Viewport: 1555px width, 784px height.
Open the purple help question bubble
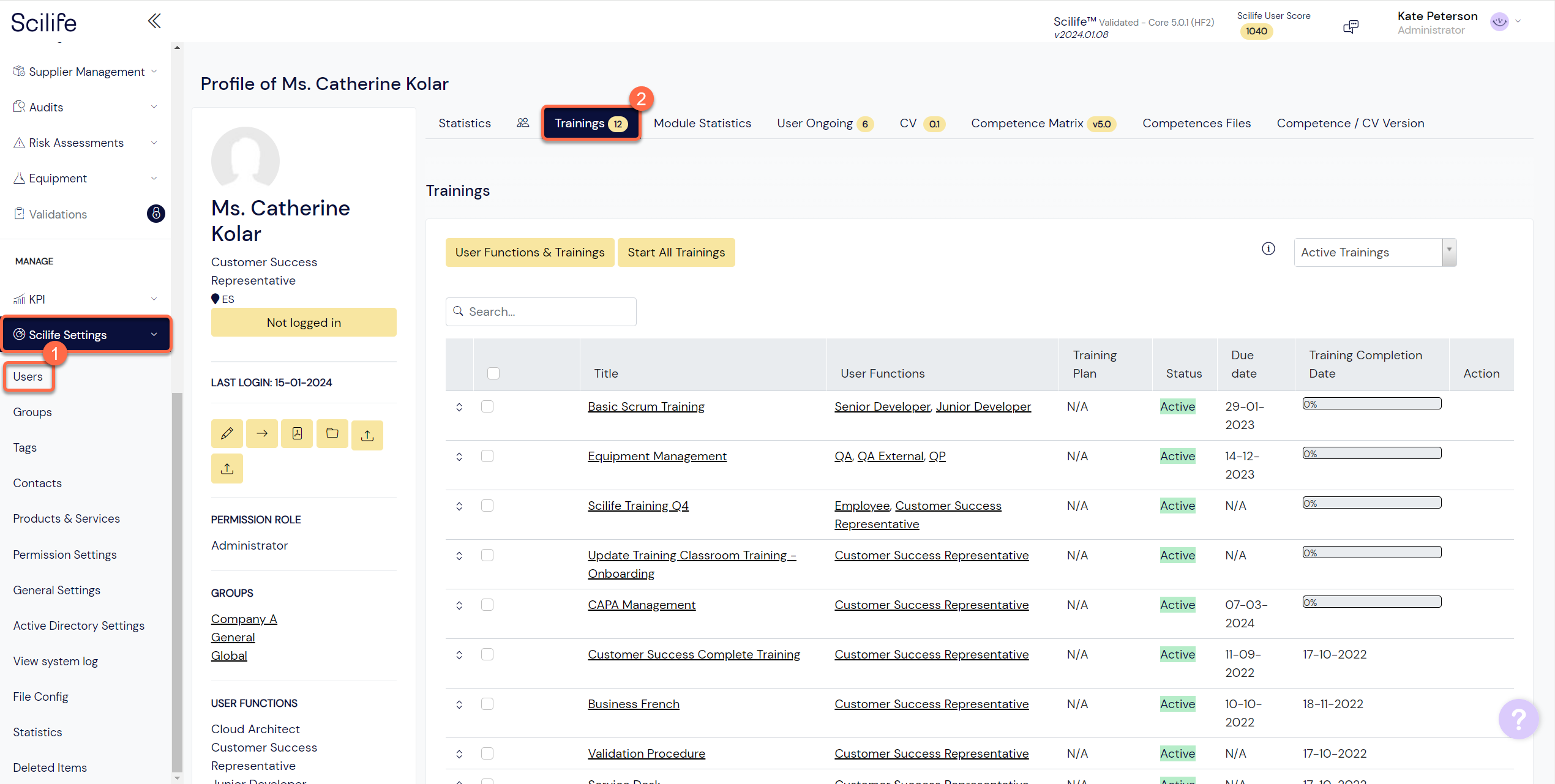1518,719
